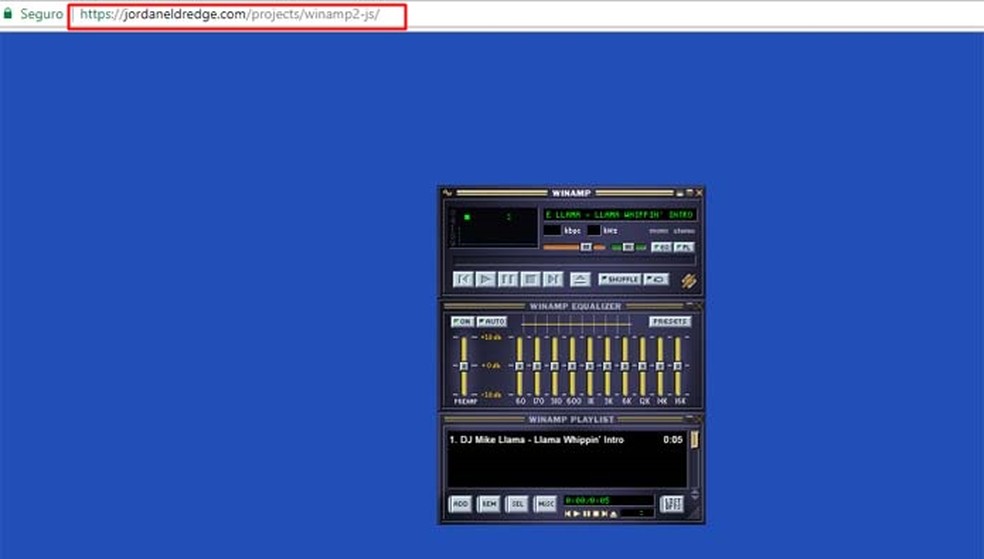Adjust the 60 Hz equalizer band

520,366
